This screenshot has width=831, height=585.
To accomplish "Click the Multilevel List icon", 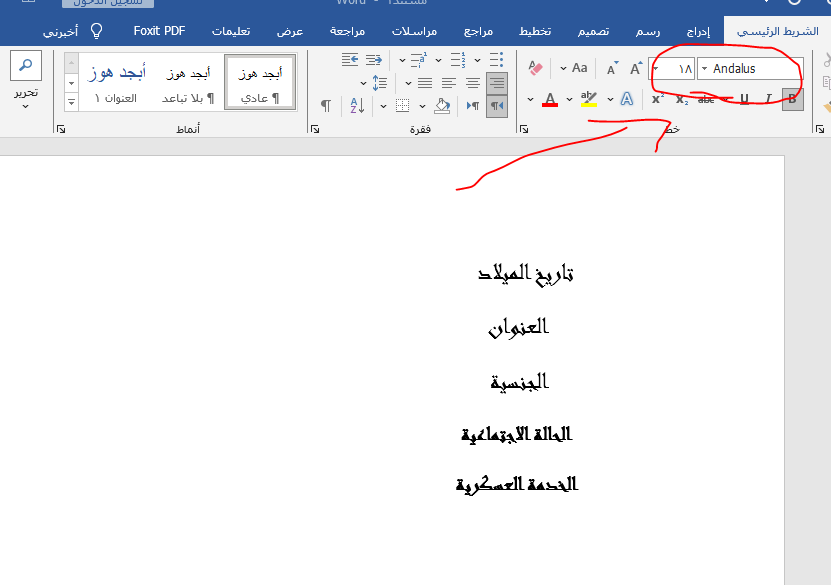I will pyautogui.click(x=419, y=59).
